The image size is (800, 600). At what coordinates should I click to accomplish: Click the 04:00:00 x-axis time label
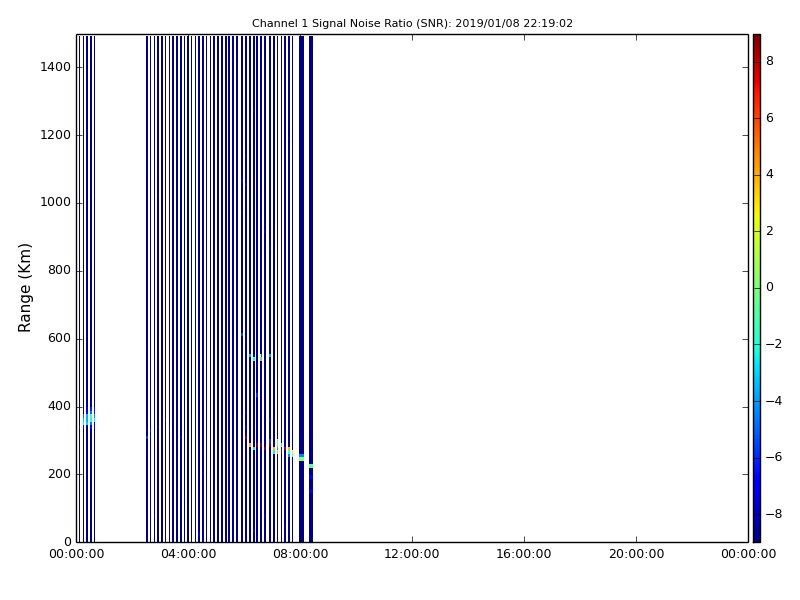coord(189,554)
